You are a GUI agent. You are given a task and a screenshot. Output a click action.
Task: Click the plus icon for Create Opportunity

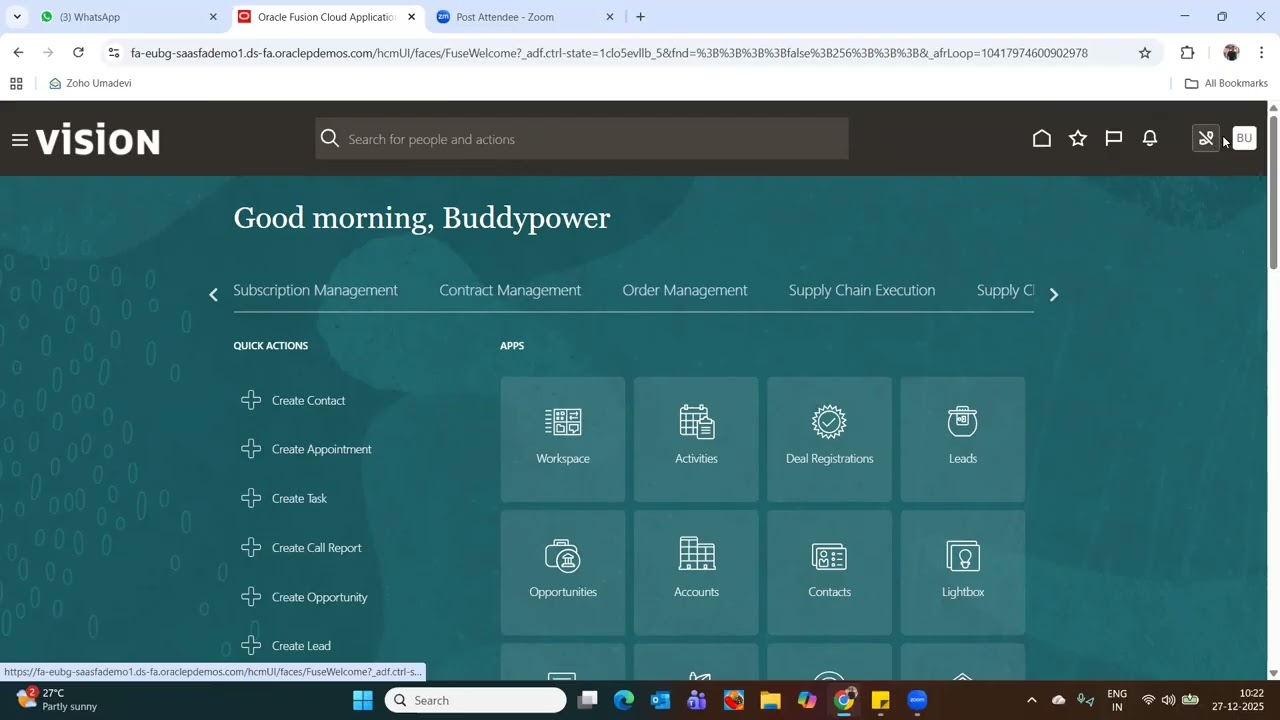(251, 597)
